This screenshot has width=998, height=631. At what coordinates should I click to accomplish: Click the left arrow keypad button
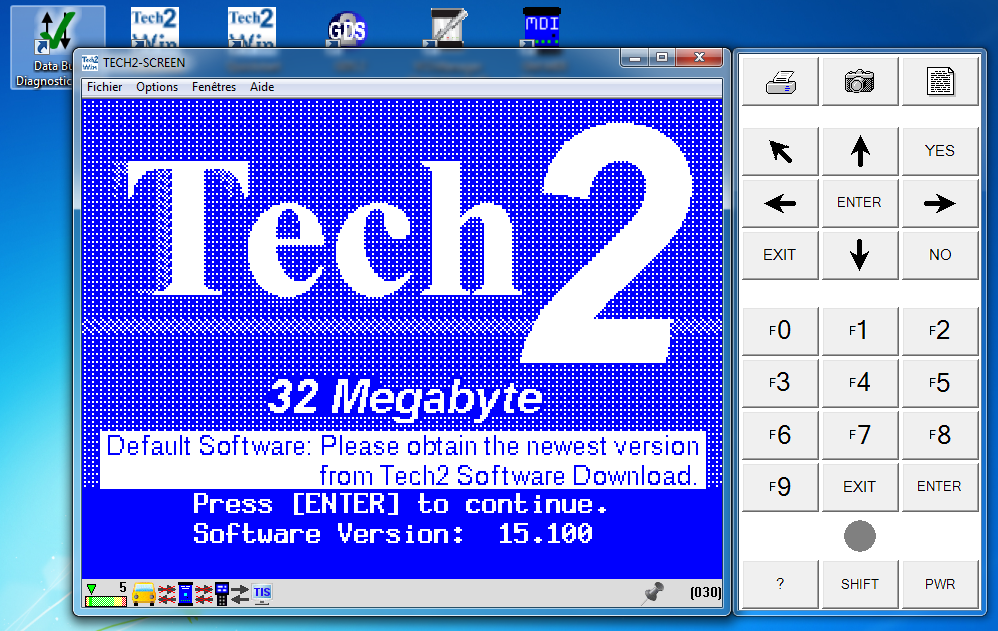[780, 204]
